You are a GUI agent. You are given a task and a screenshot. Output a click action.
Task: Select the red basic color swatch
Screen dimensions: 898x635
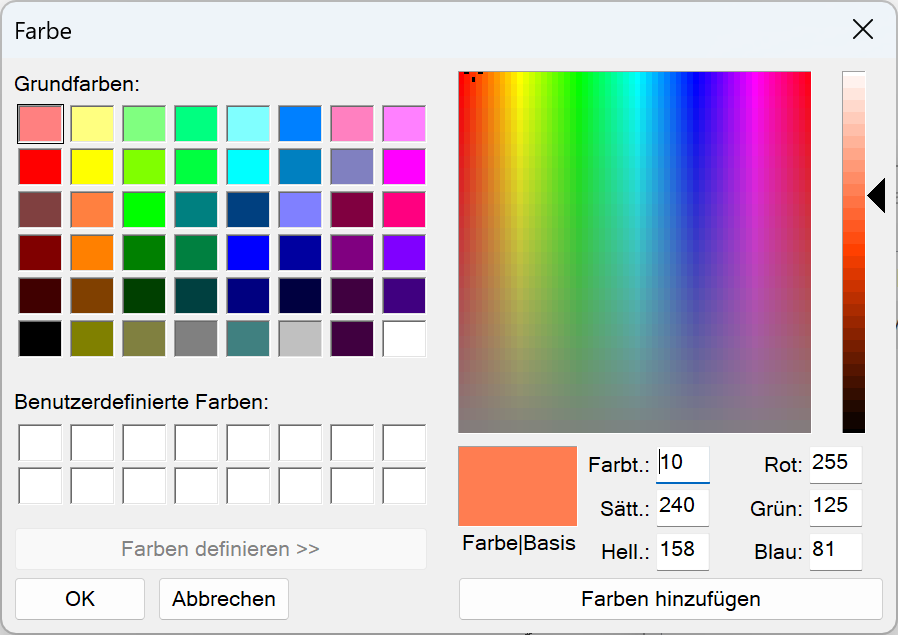(39, 166)
